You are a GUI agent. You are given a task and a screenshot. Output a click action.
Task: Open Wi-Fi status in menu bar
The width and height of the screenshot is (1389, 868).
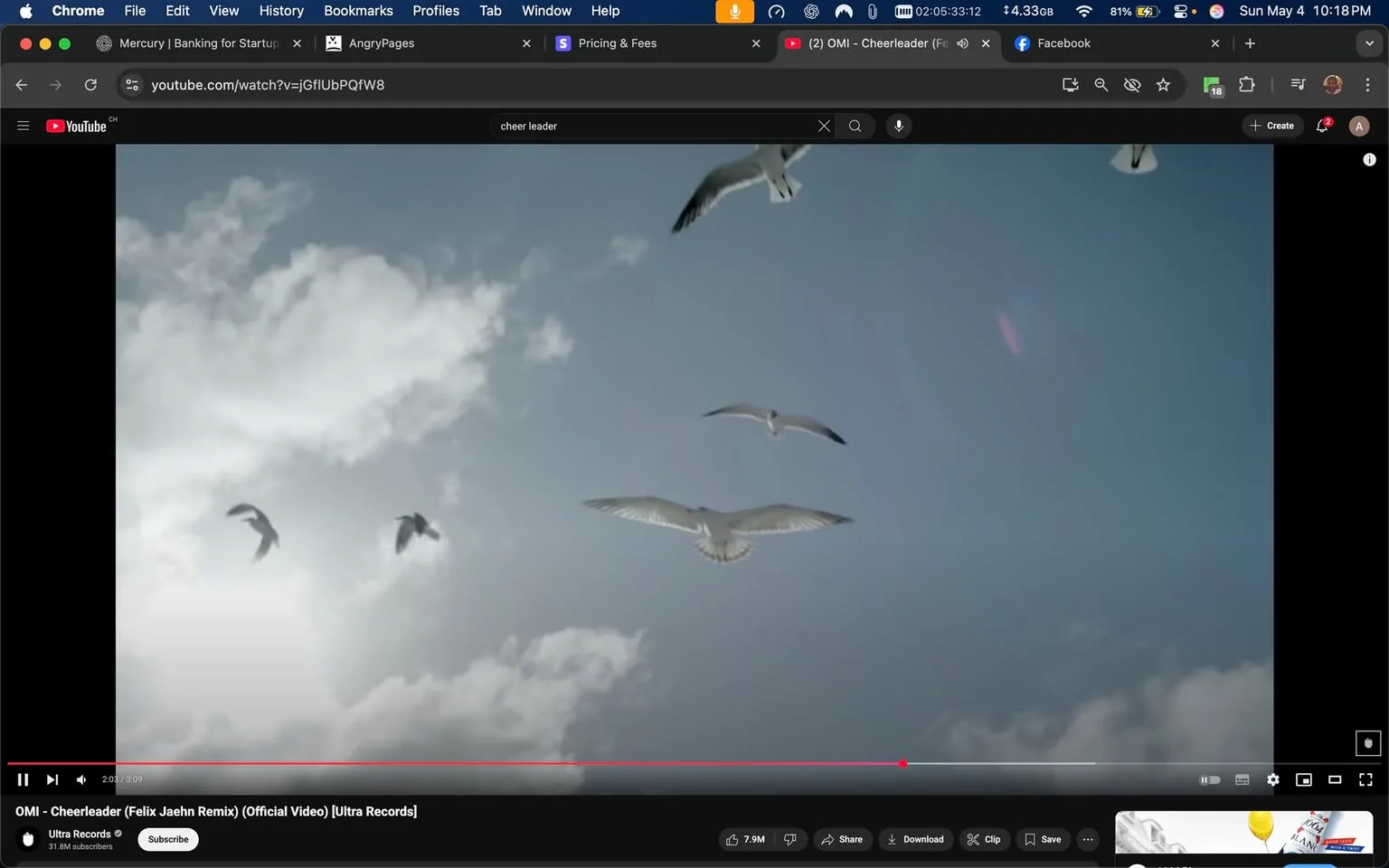1083,11
